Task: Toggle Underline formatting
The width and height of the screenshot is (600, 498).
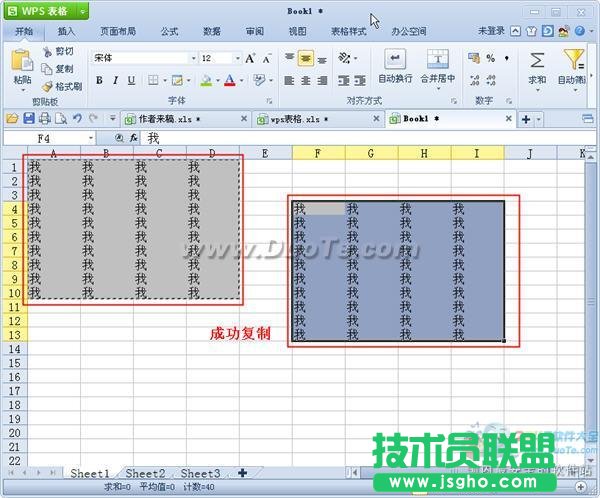Action: tap(131, 80)
